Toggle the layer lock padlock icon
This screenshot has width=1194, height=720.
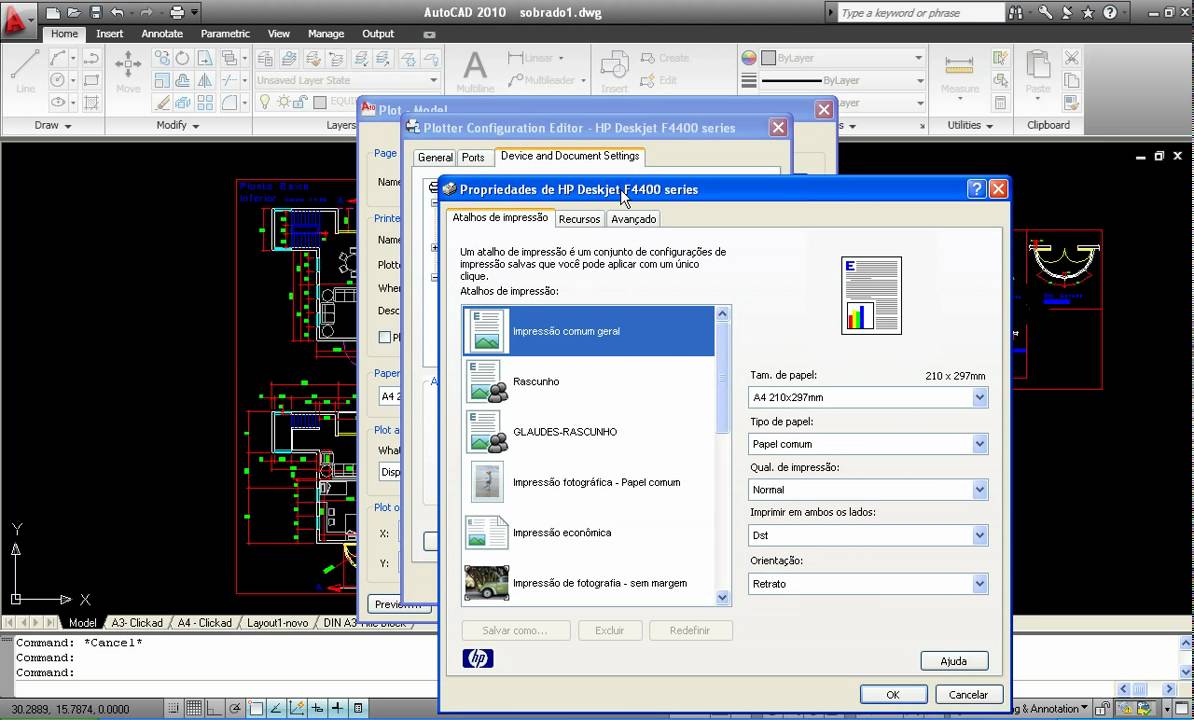[x=302, y=102]
